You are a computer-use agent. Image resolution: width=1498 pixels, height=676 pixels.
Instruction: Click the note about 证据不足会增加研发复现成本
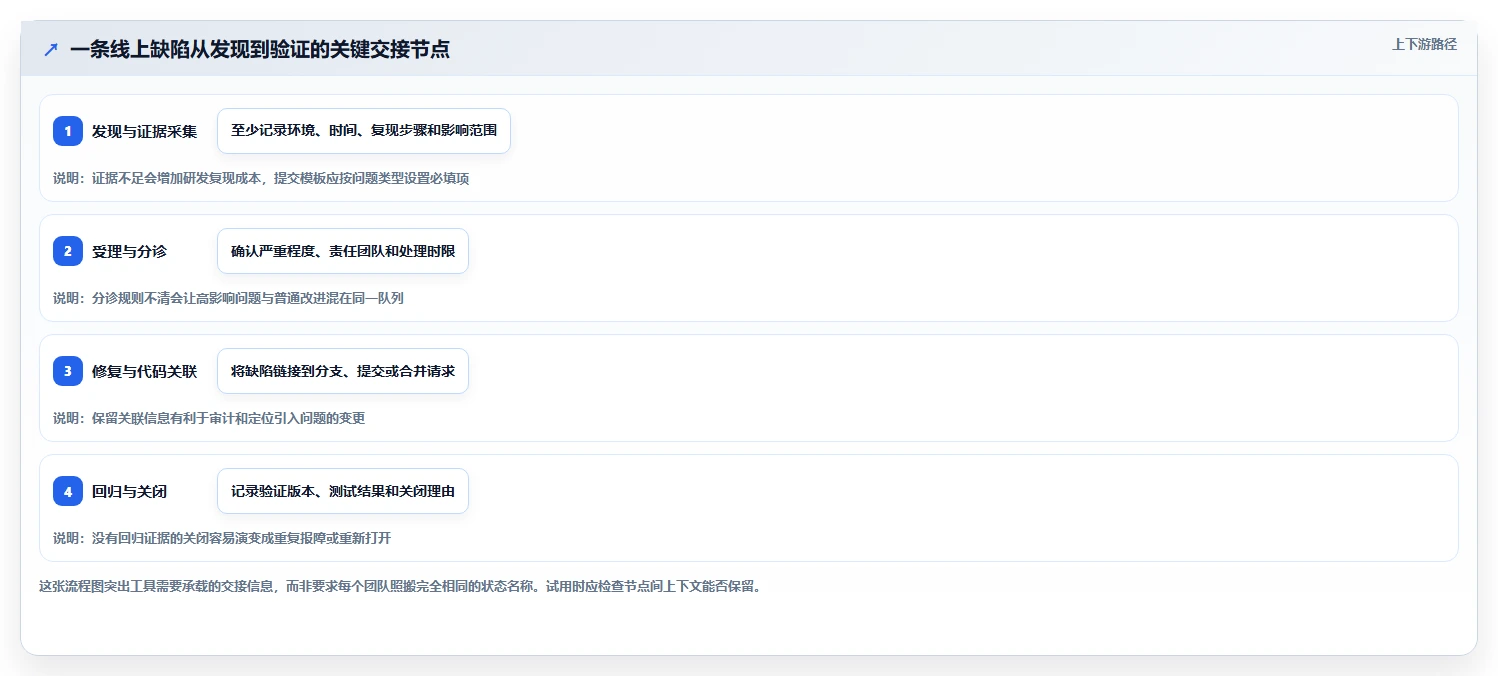coord(261,178)
